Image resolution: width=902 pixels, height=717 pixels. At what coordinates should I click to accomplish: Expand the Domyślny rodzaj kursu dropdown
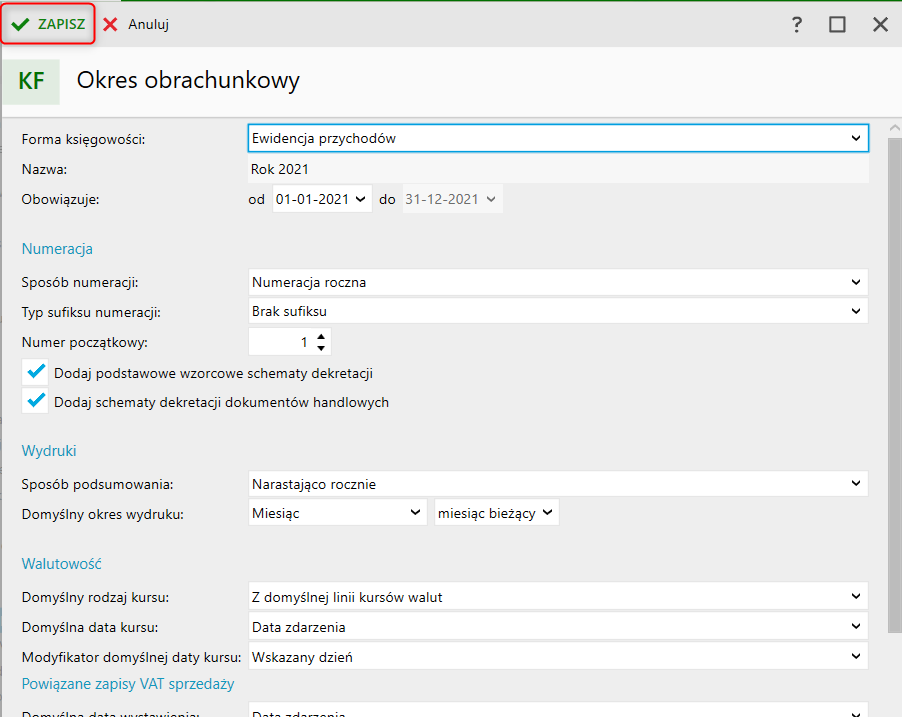tap(558, 597)
